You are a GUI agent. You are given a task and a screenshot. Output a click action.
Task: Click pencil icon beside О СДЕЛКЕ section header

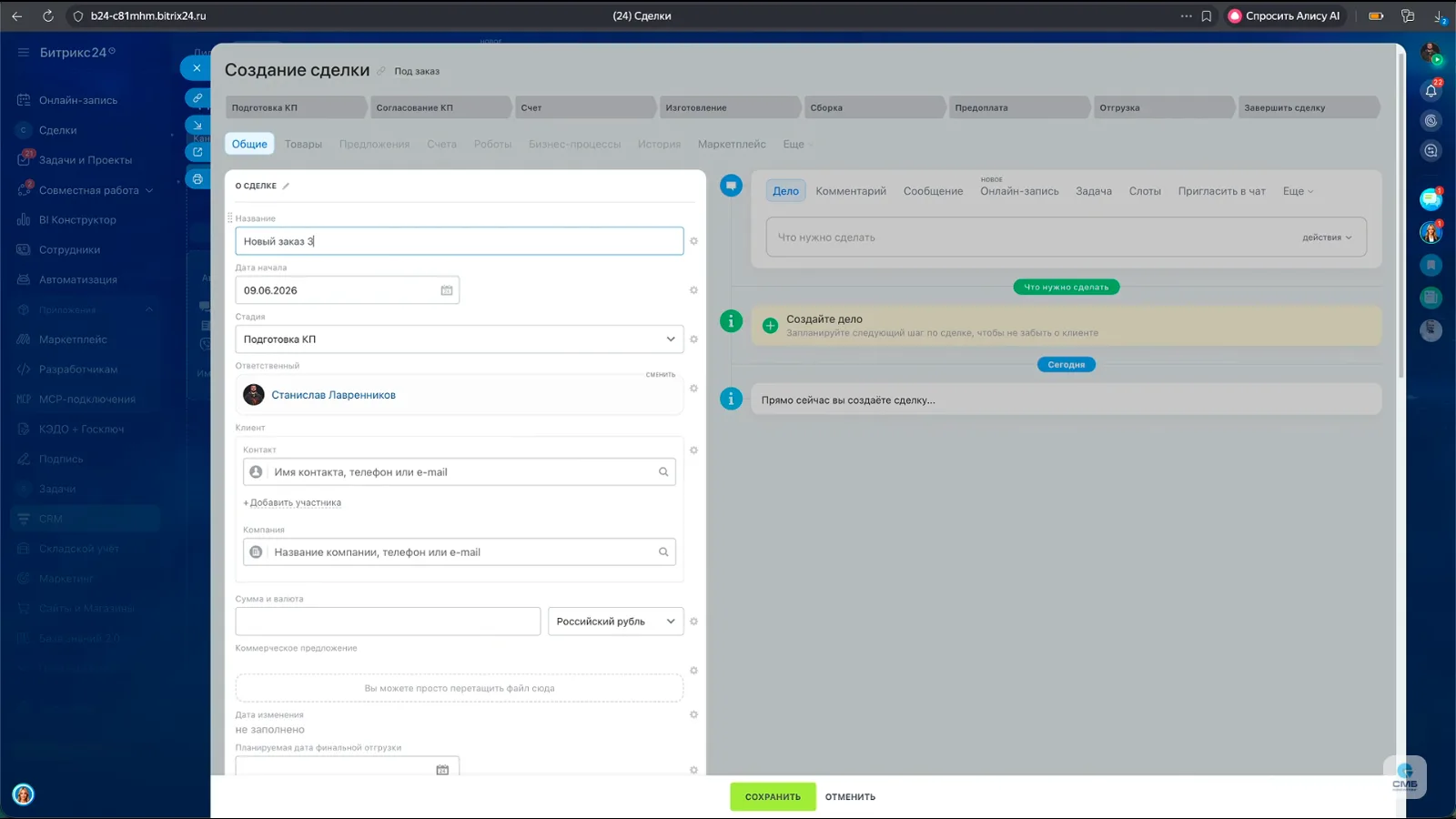(x=286, y=186)
